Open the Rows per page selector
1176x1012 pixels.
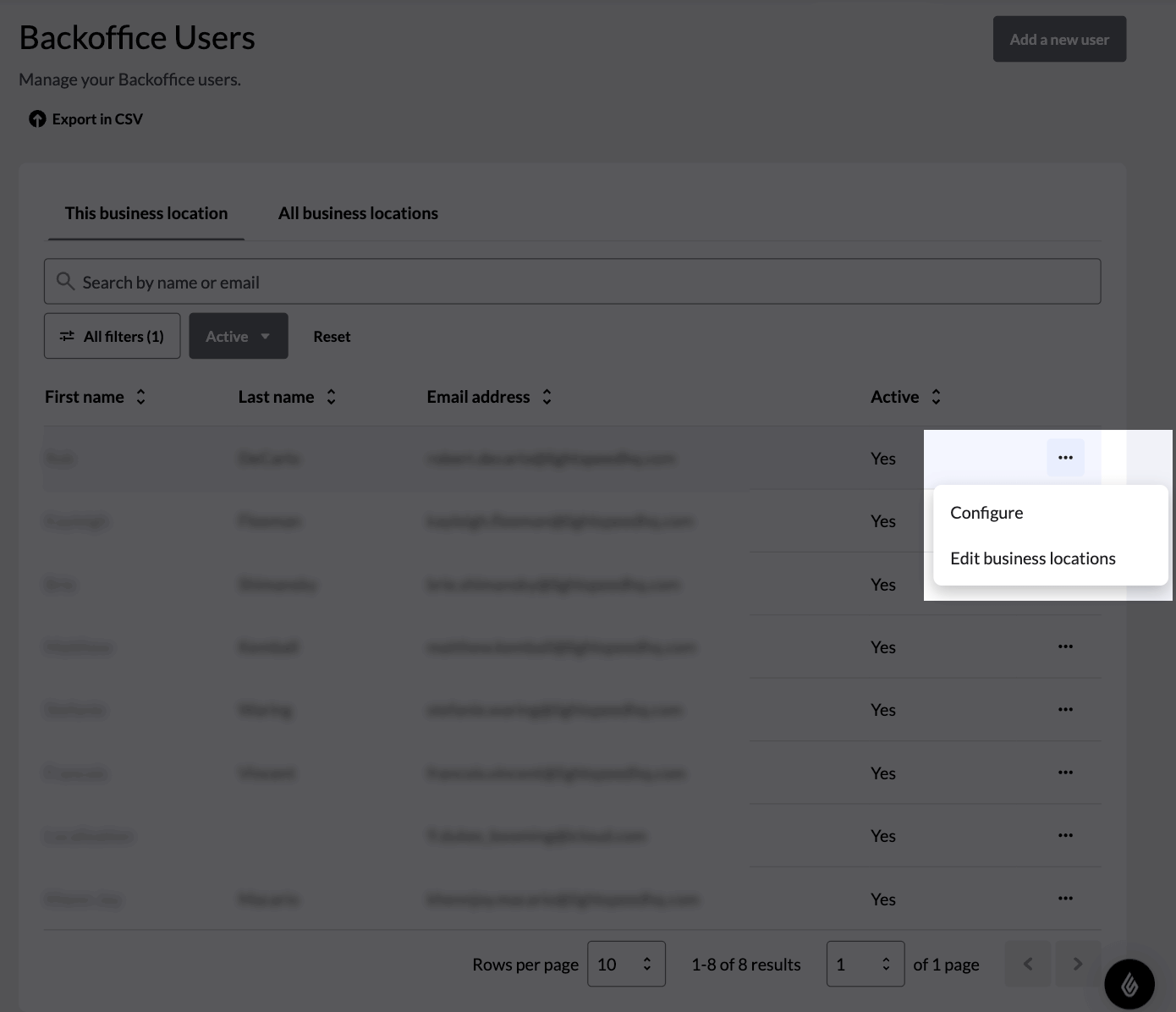click(626, 964)
